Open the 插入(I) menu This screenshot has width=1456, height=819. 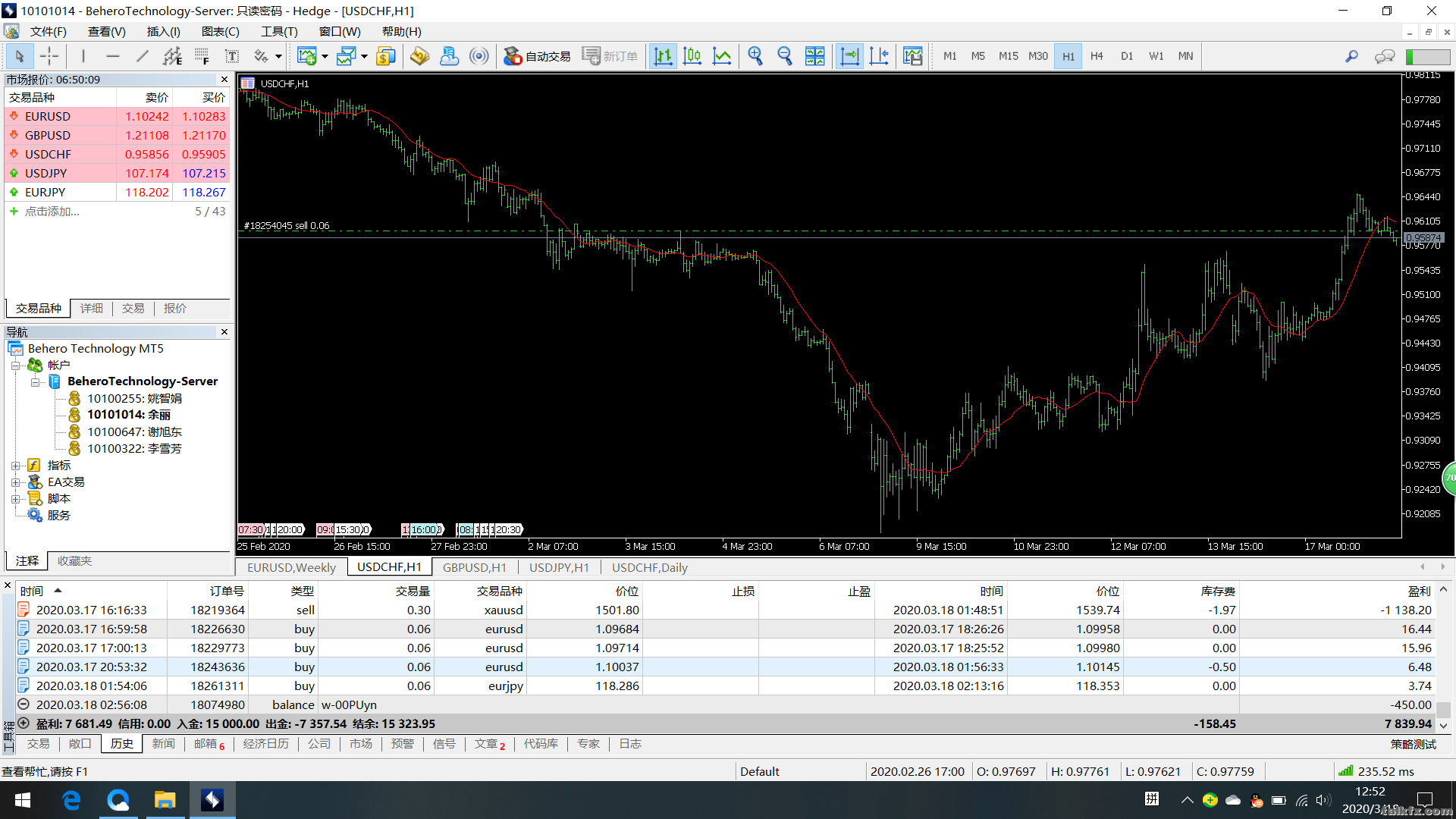[163, 32]
